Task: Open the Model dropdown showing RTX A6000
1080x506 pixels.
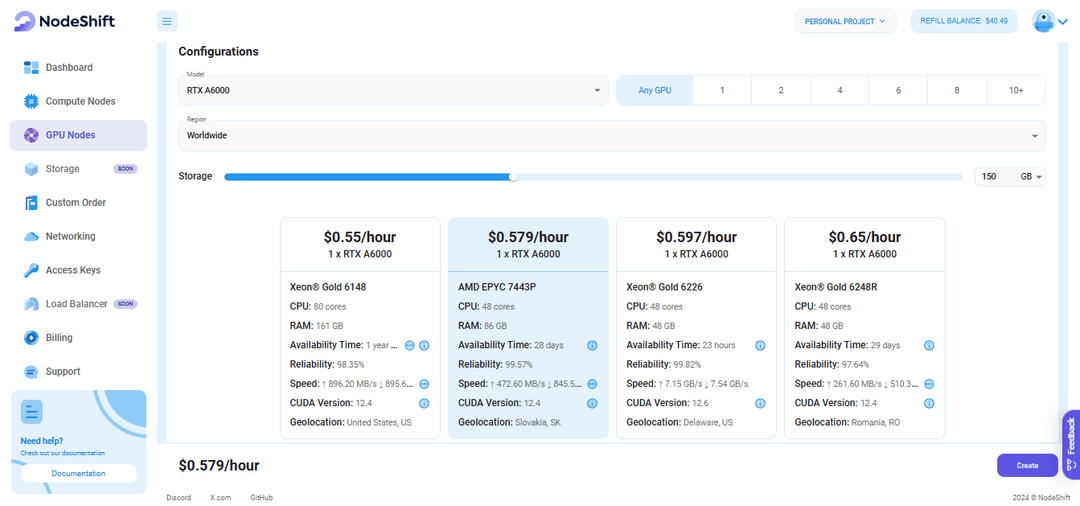Action: click(x=393, y=90)
